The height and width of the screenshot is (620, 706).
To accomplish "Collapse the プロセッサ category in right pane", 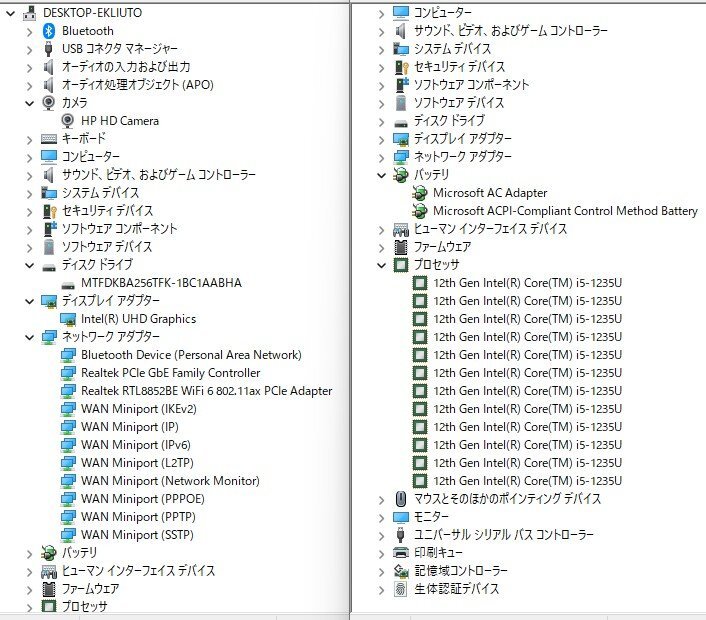I will 381,266.
